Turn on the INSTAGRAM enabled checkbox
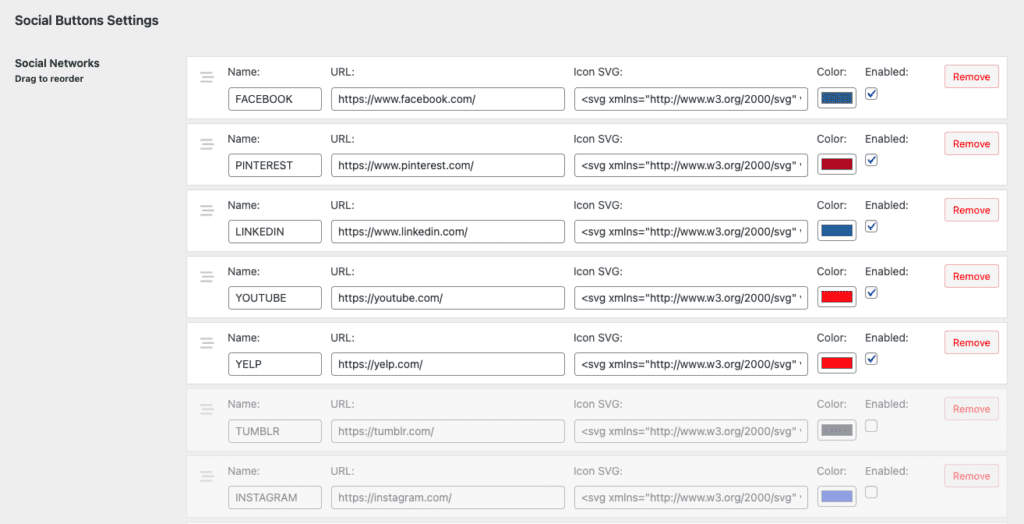1024x524 pixels. pyautogui.click(x=871, y=492)
